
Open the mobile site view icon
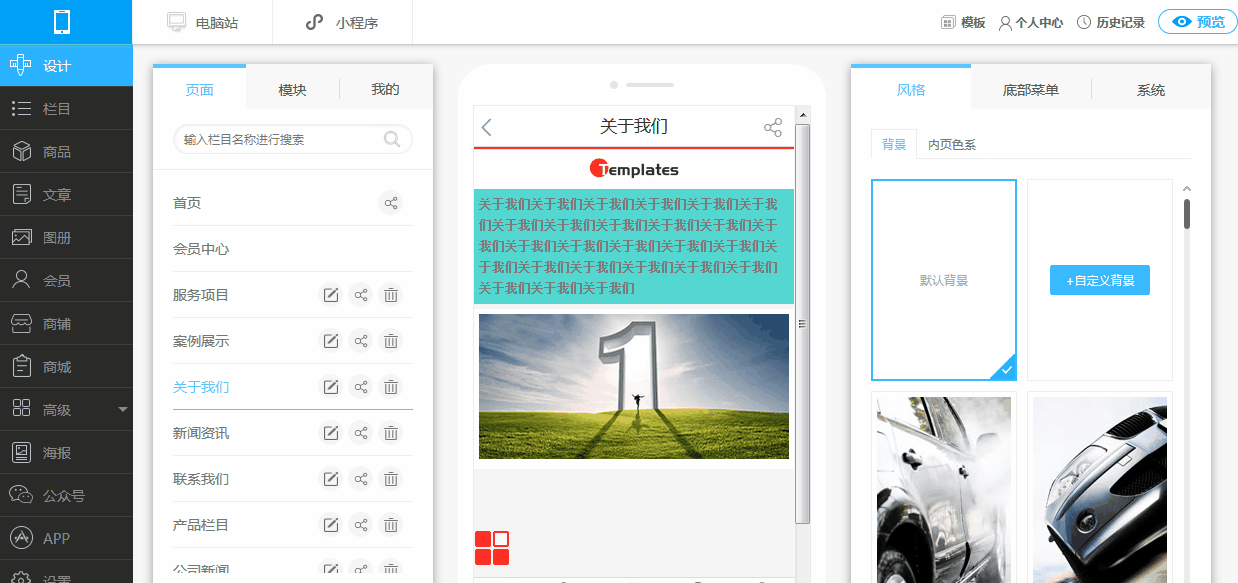pos(62,22)
